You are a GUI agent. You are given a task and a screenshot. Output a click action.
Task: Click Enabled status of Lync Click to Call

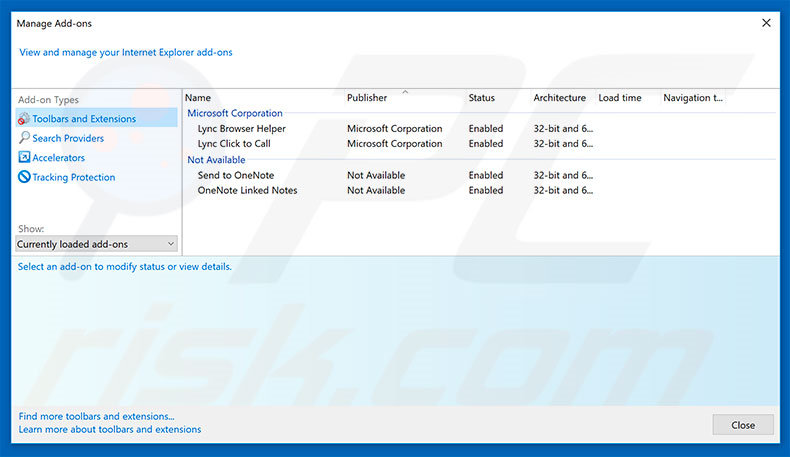[x=486, y=144]
